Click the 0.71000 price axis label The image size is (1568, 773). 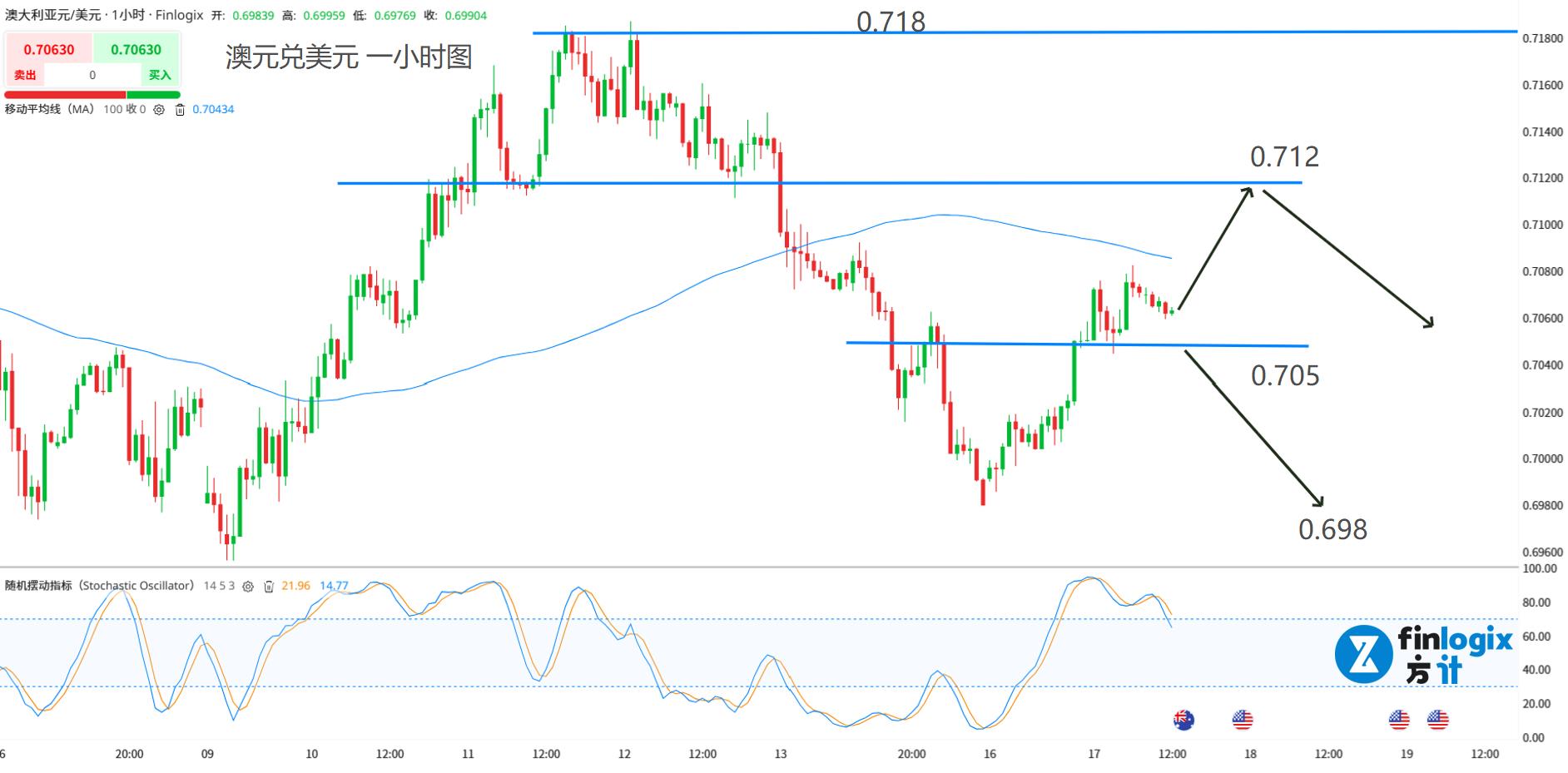(x=1542, y=225)
